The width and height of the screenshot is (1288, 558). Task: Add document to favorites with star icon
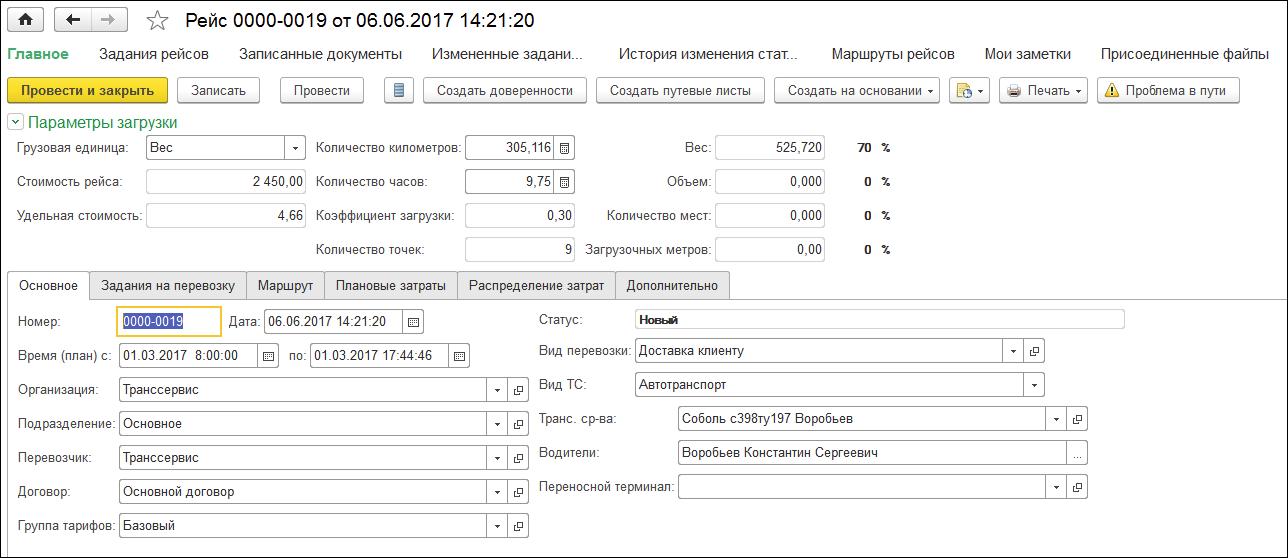[x=157, y=21]
